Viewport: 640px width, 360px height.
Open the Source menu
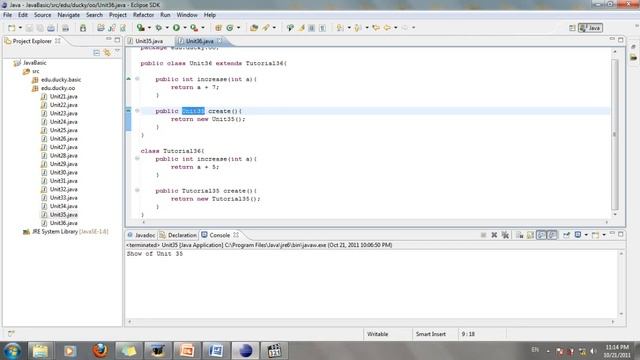[42, 15]
